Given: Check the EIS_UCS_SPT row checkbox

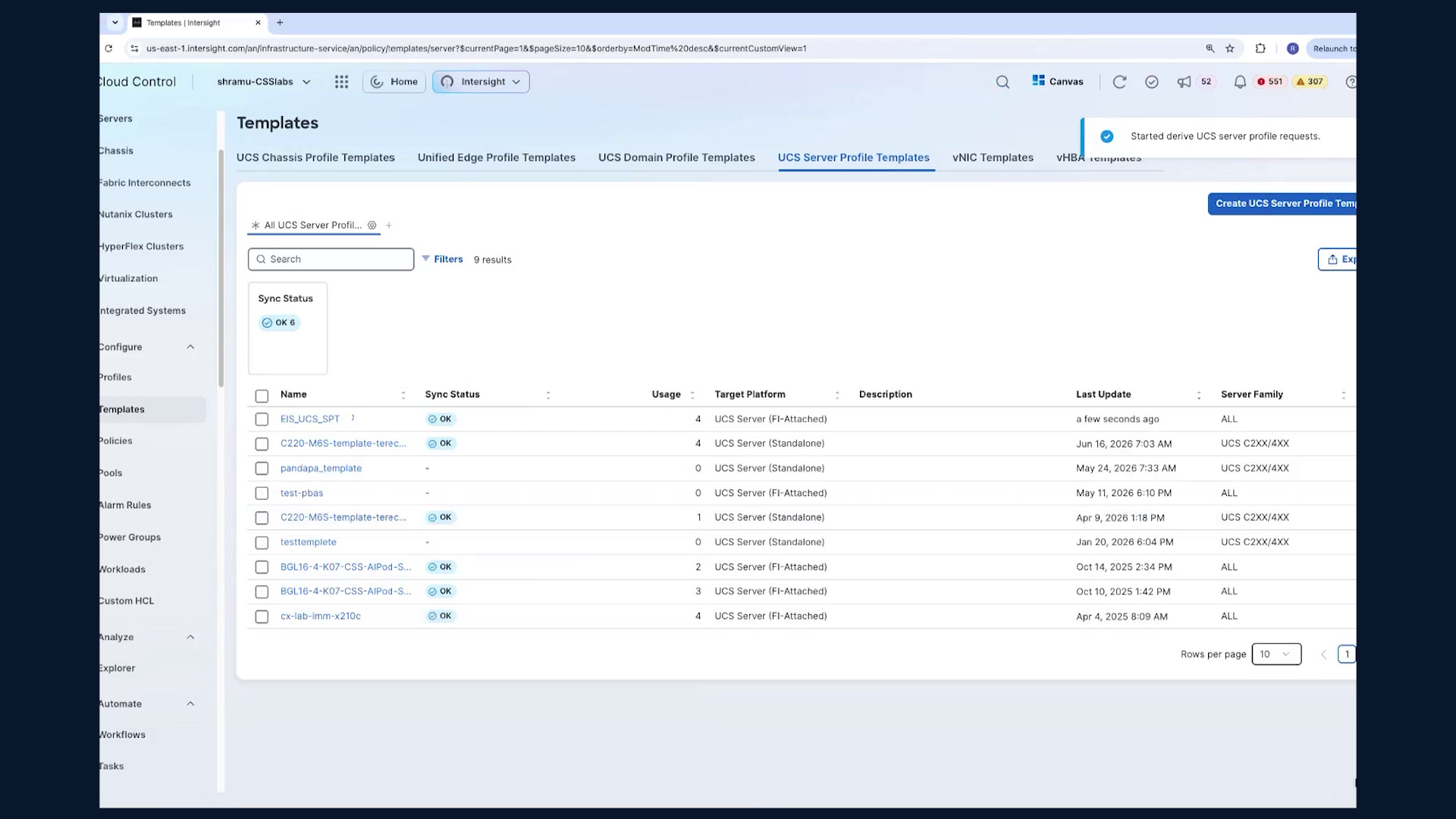Looking at the screenshot, I should [262, 419].
